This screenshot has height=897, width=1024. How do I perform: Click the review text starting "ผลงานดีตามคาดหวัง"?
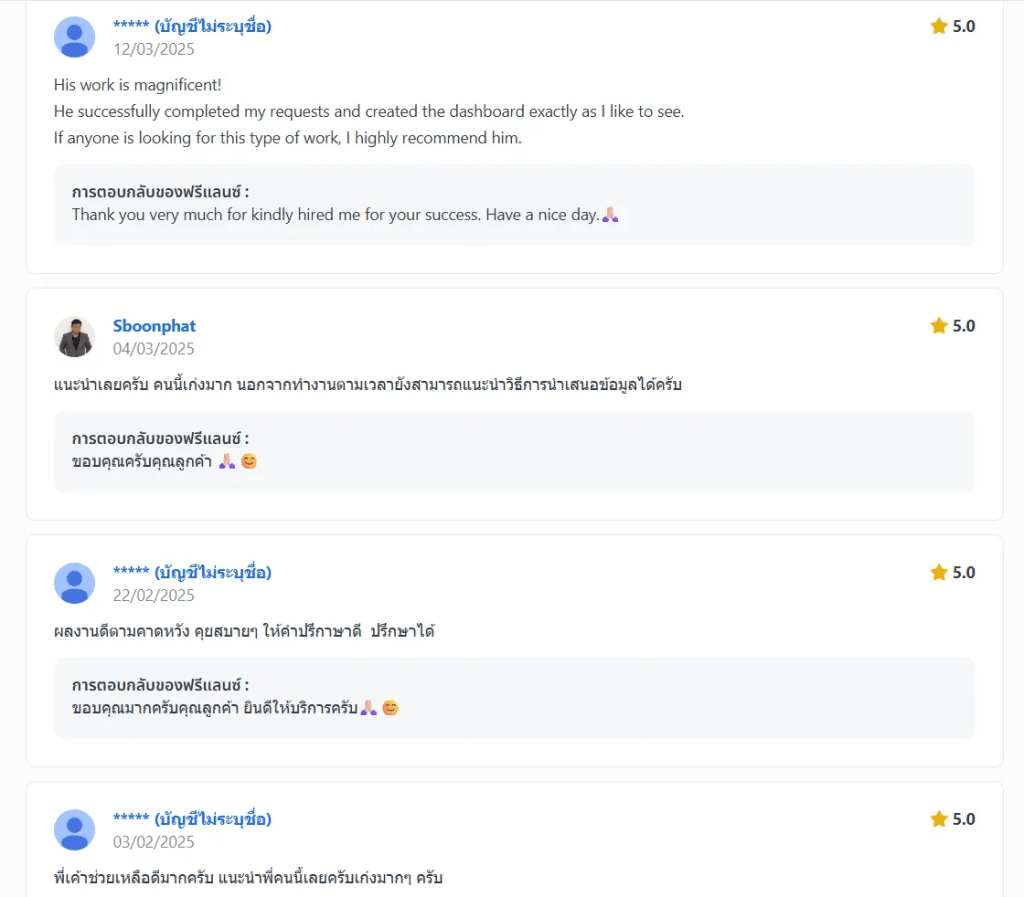point(244,632)
